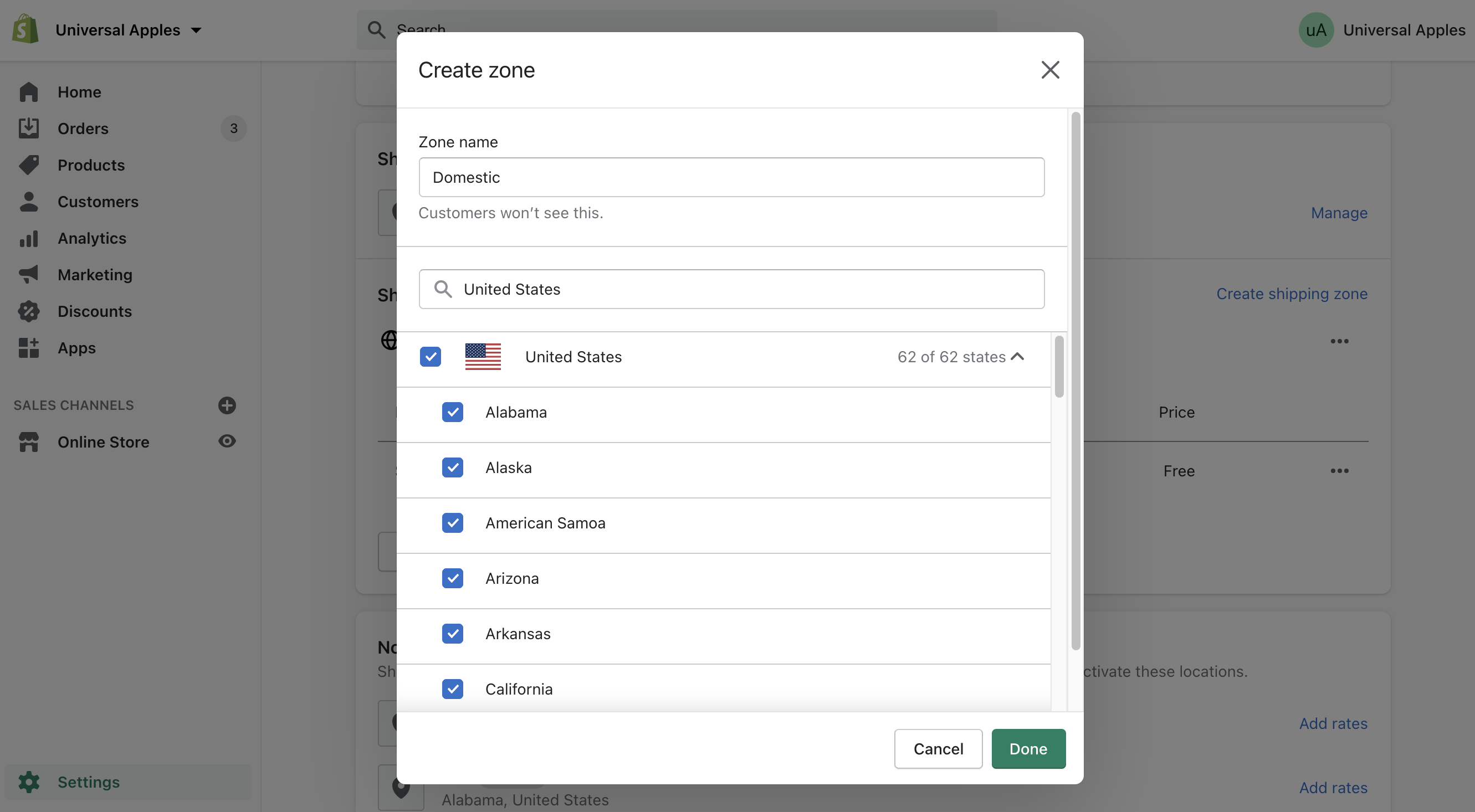
Task: Edit the Zone name field
Action: tap(731, 177)
